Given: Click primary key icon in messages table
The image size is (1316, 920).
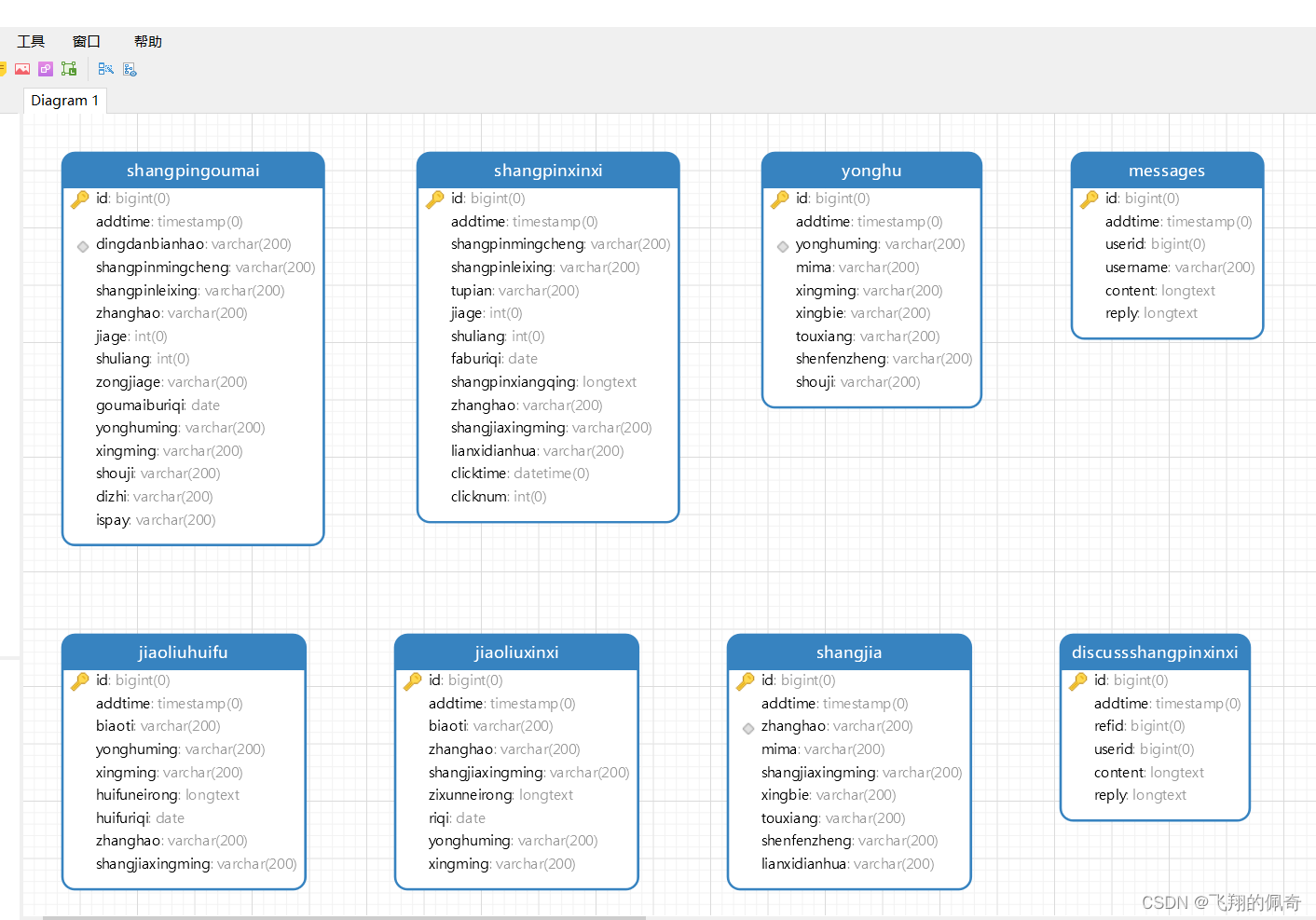Looking at the screenshot, I should point(1090,199).
